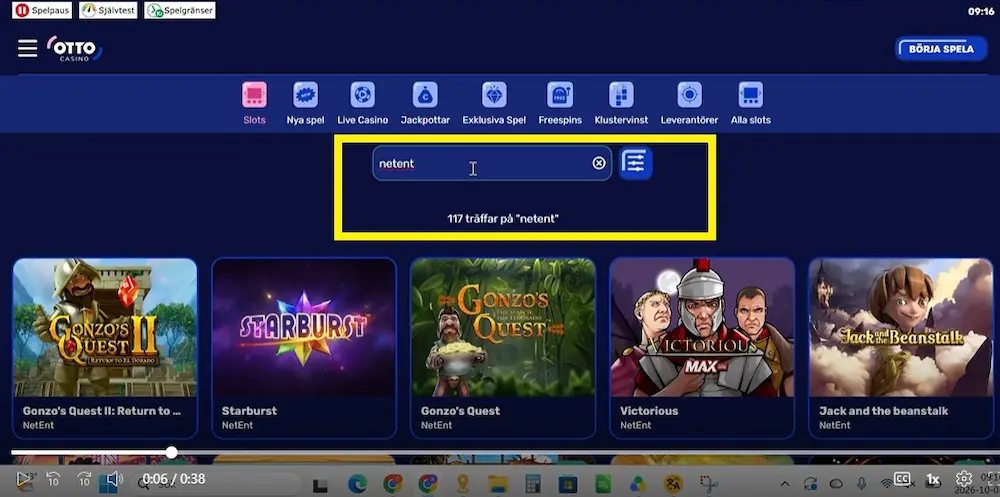Open the Live Casino category

tap(363, 103)
